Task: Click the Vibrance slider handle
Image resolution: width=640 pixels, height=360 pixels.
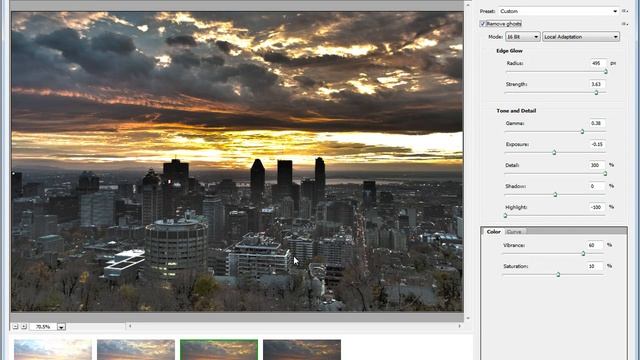Action: (583, 253)
